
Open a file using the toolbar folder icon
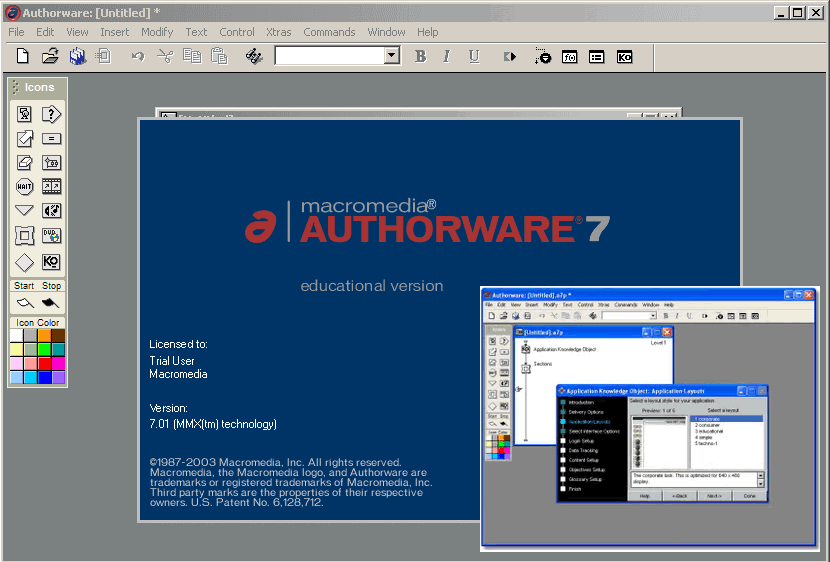[50, 57]
